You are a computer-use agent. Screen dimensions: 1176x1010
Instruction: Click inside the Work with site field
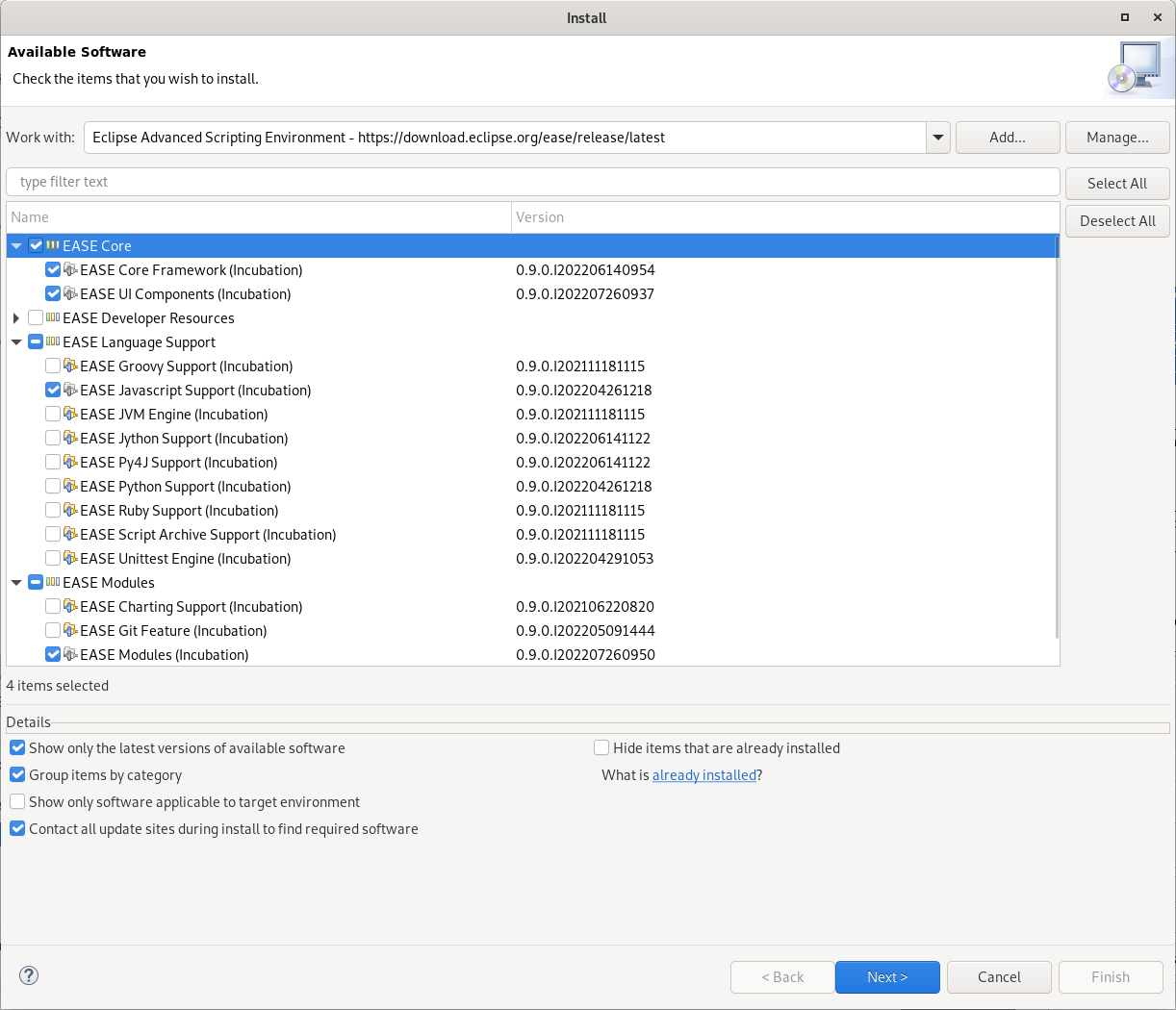tap(505, 138)
